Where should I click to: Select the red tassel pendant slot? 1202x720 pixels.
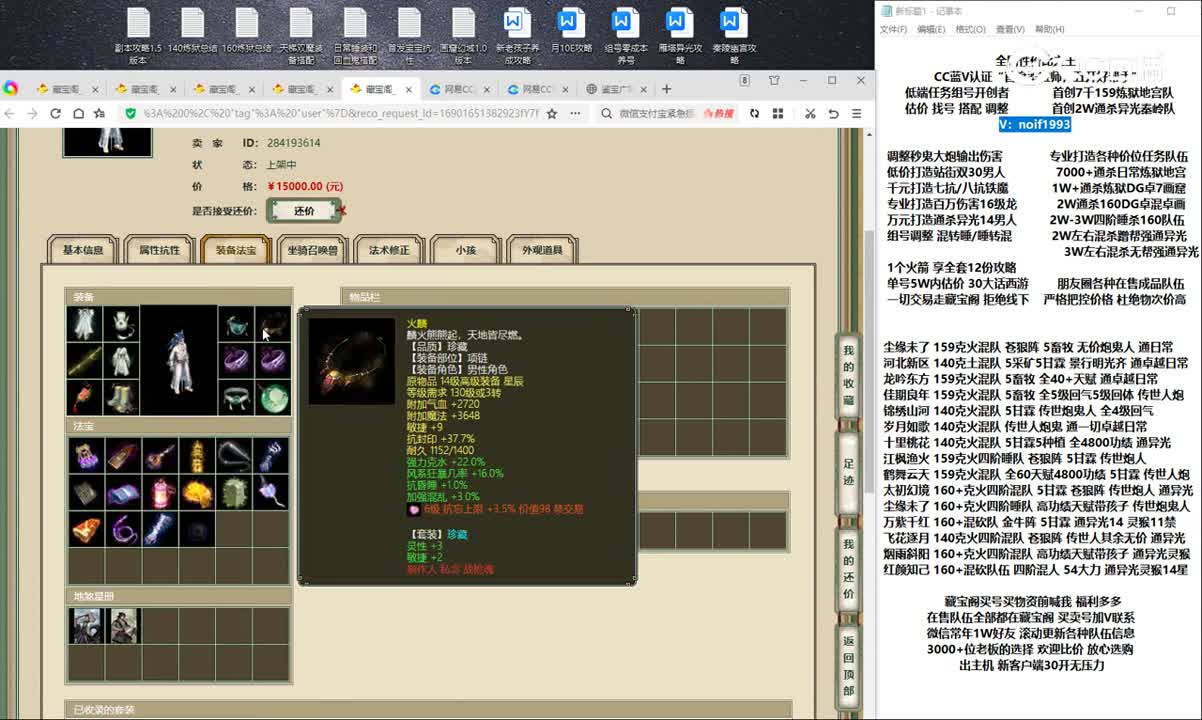pyautogui.click(x=84, y=397)
